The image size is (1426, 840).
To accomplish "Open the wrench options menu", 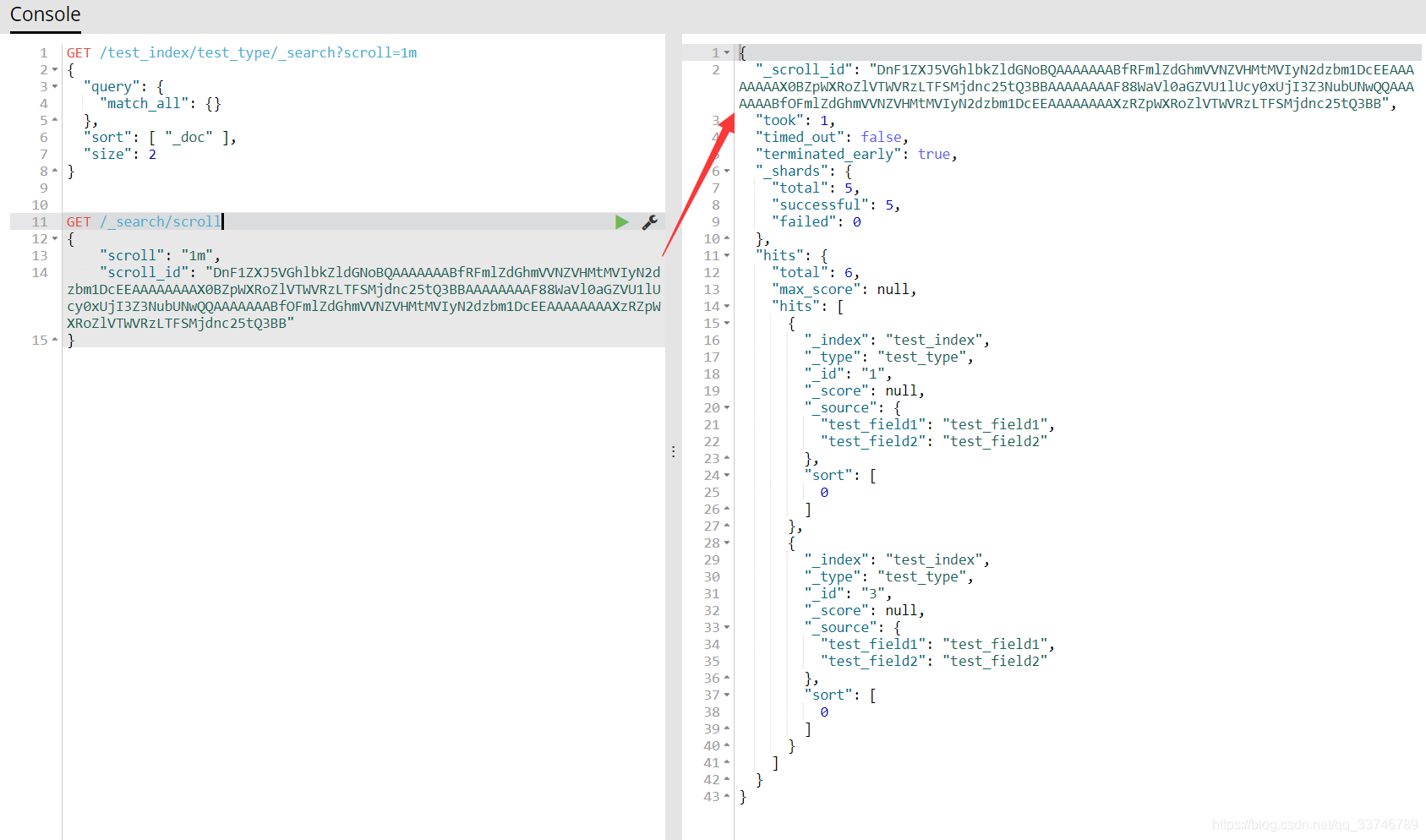I will (x=650, y=222).
